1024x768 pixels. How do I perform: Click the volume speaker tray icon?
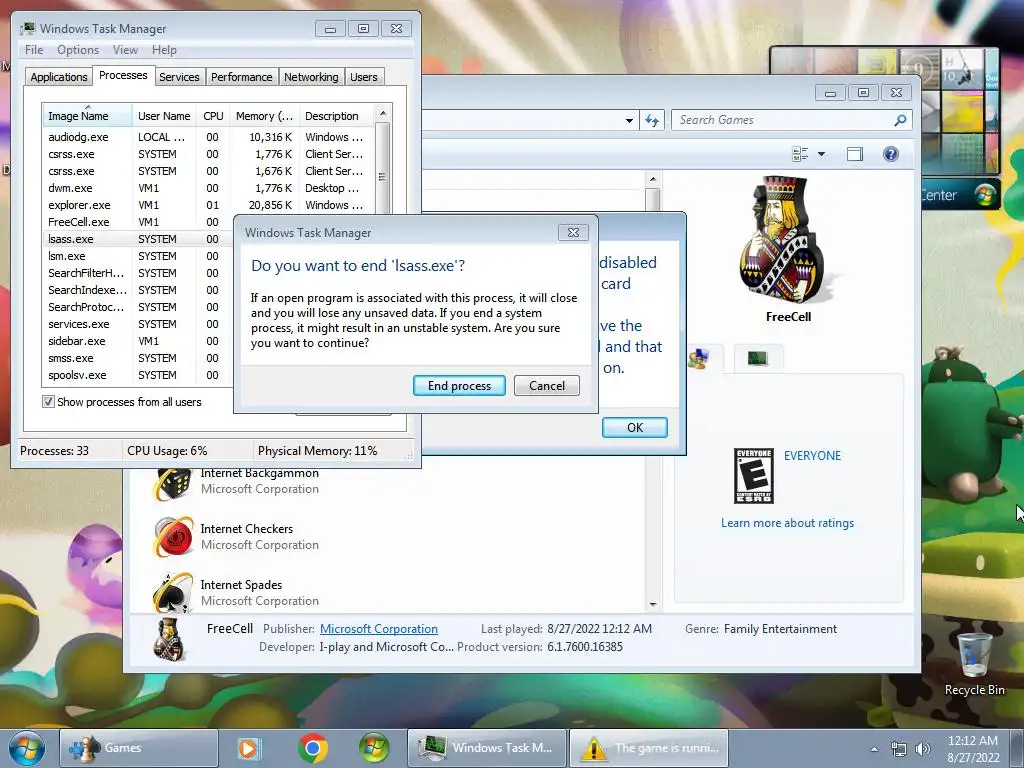click(x=923, y=749)
